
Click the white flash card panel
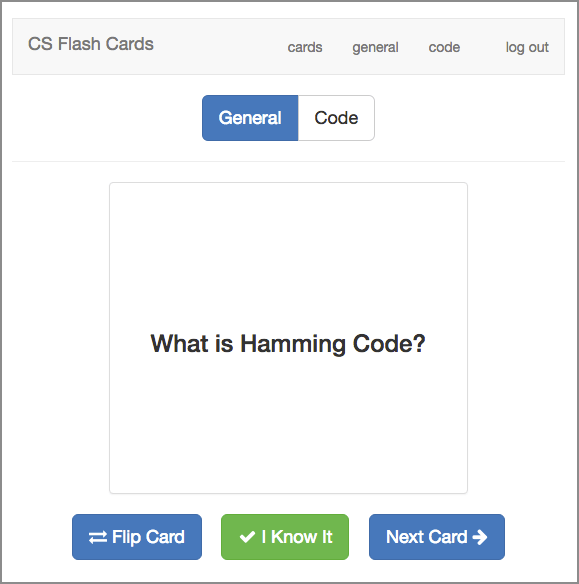(288, 338)
